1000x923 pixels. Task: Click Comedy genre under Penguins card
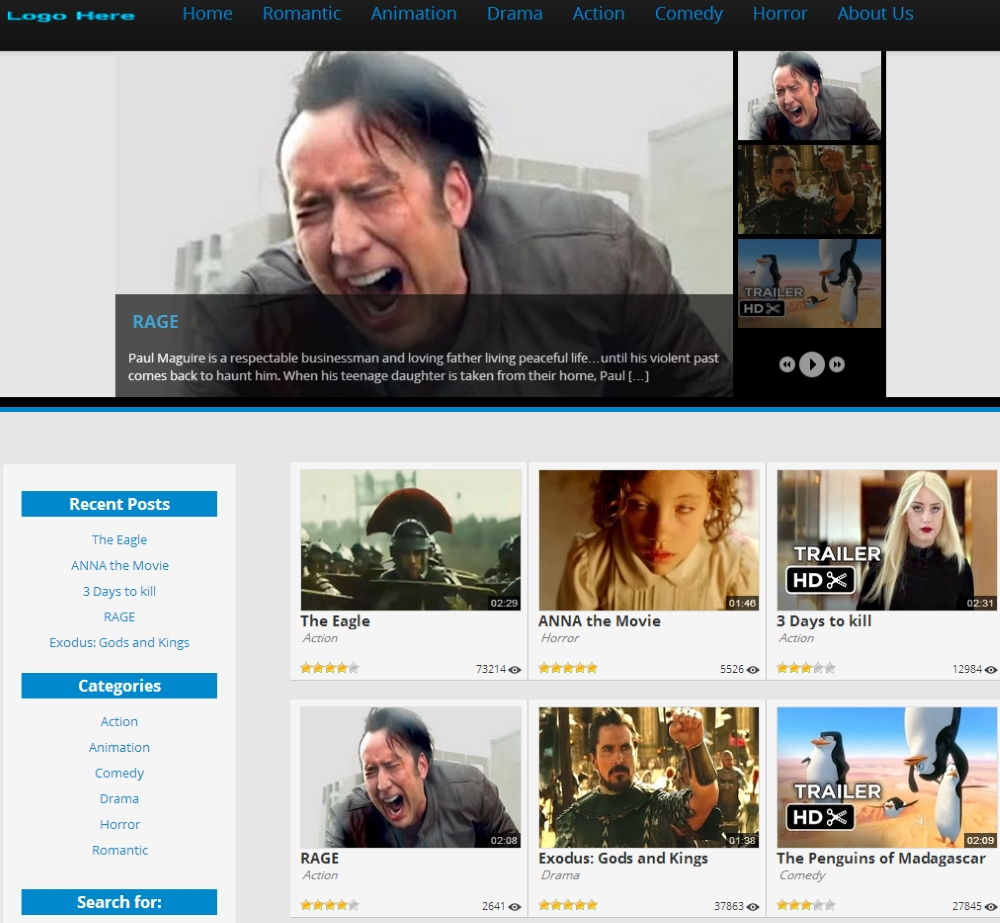tap(802, 875)
